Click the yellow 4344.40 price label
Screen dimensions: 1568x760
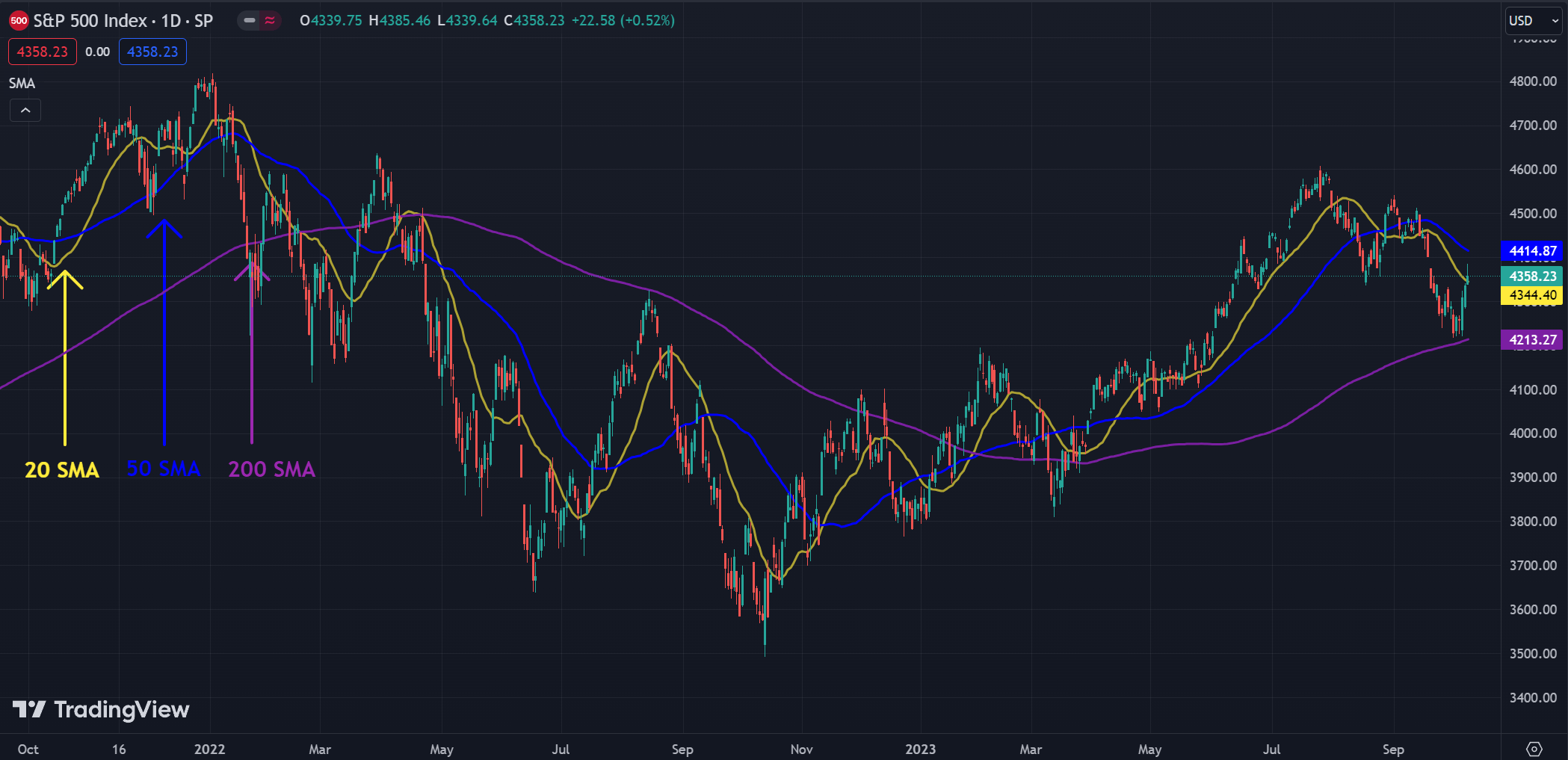(x=1532, y=295)
